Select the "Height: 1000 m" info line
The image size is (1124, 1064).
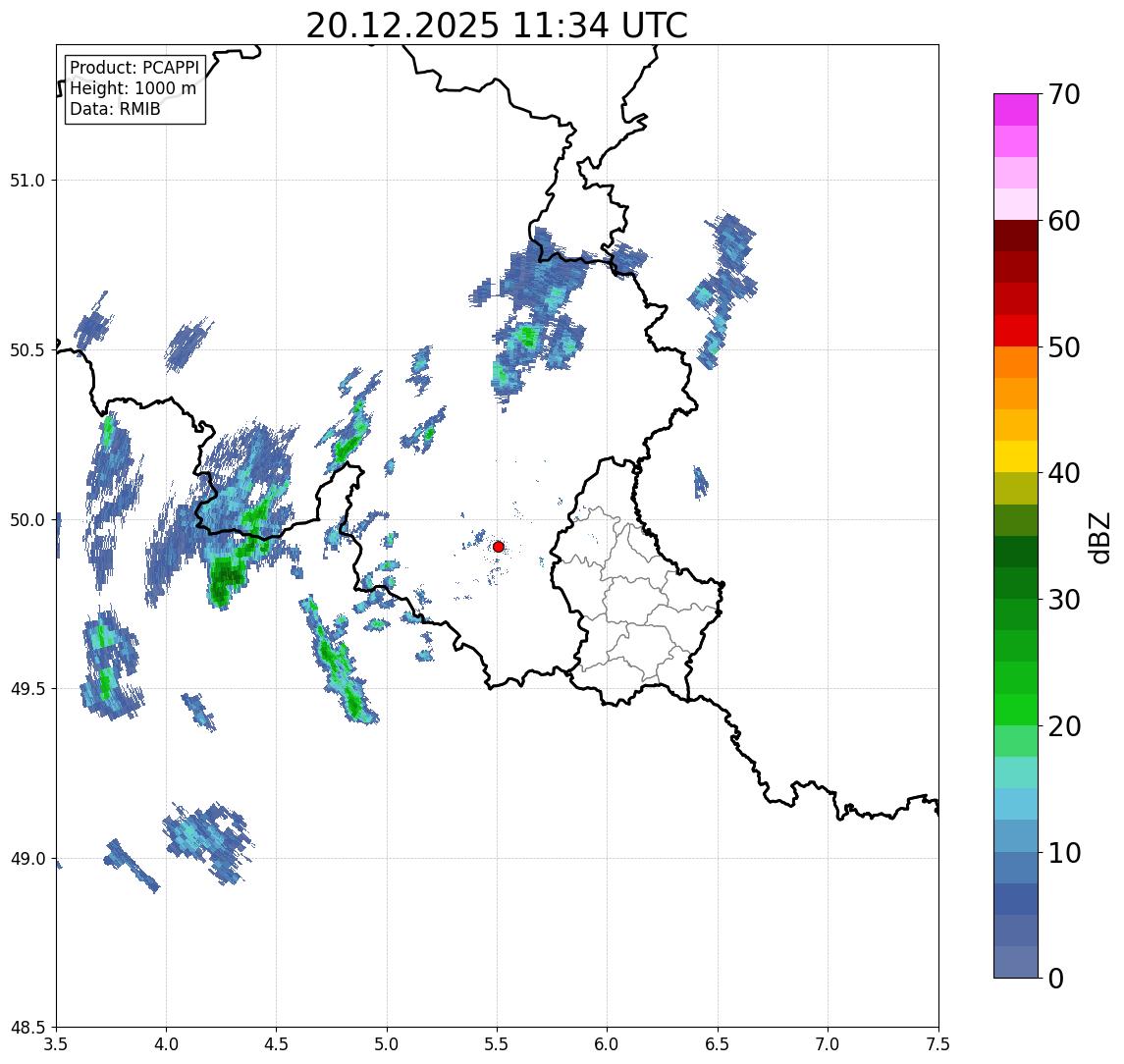tap(133, 89)
